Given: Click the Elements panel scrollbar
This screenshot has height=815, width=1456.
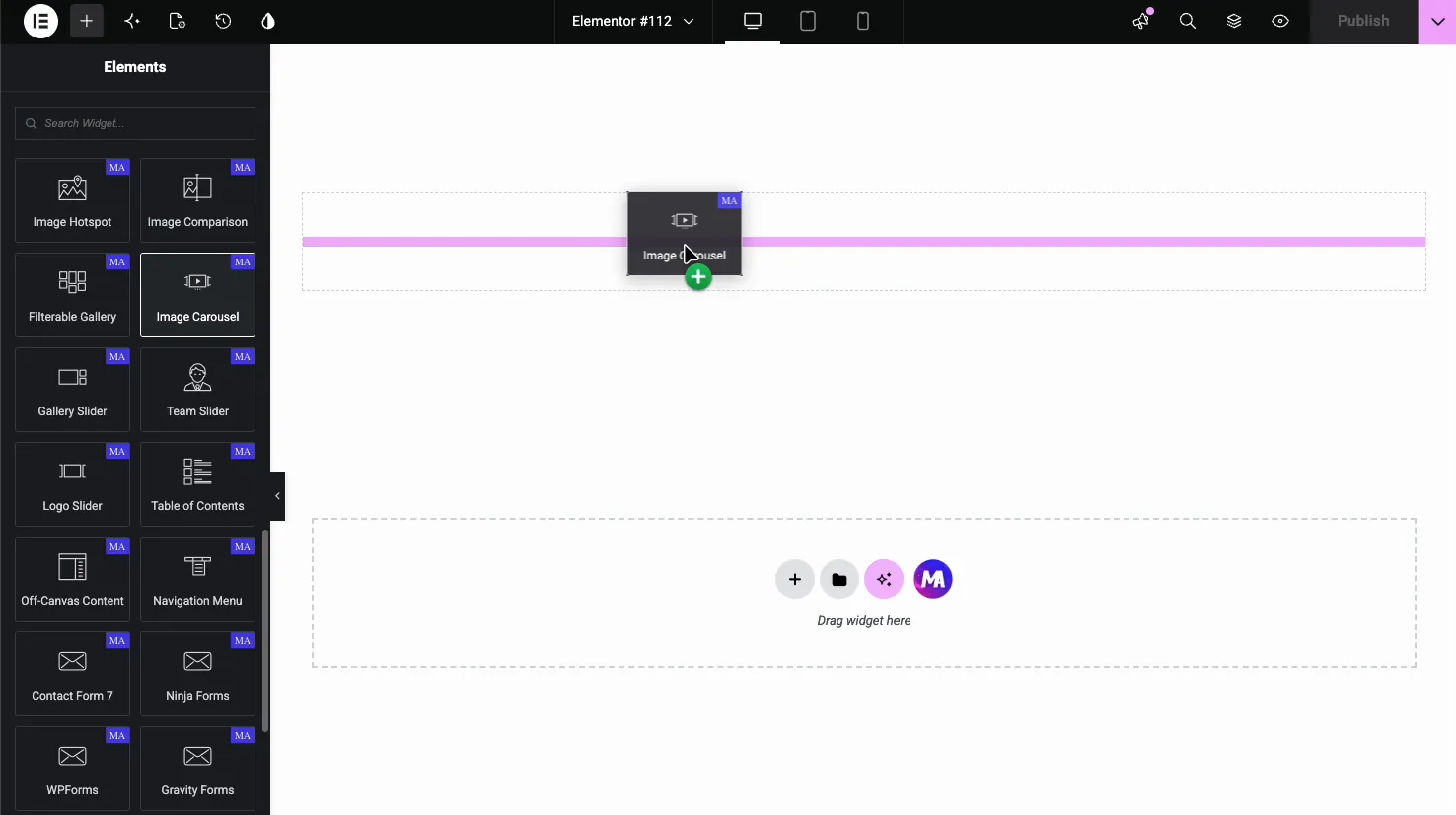Looking at the screenshot, I should 264,630.
